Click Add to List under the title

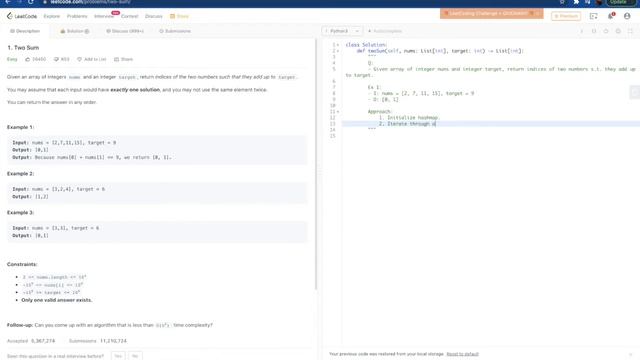click(92, 59)
